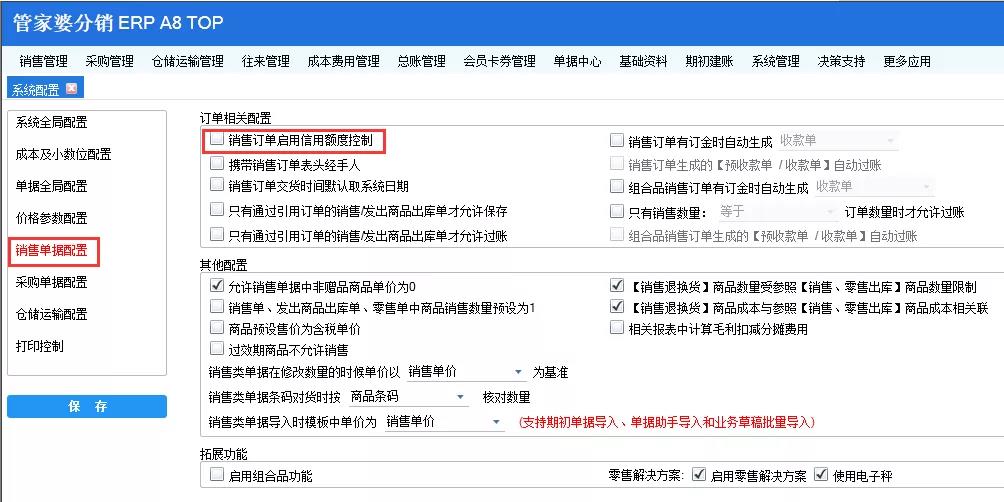Enable 销售订单启用信用额度控制 checkbox

click(x=217, y=139)
